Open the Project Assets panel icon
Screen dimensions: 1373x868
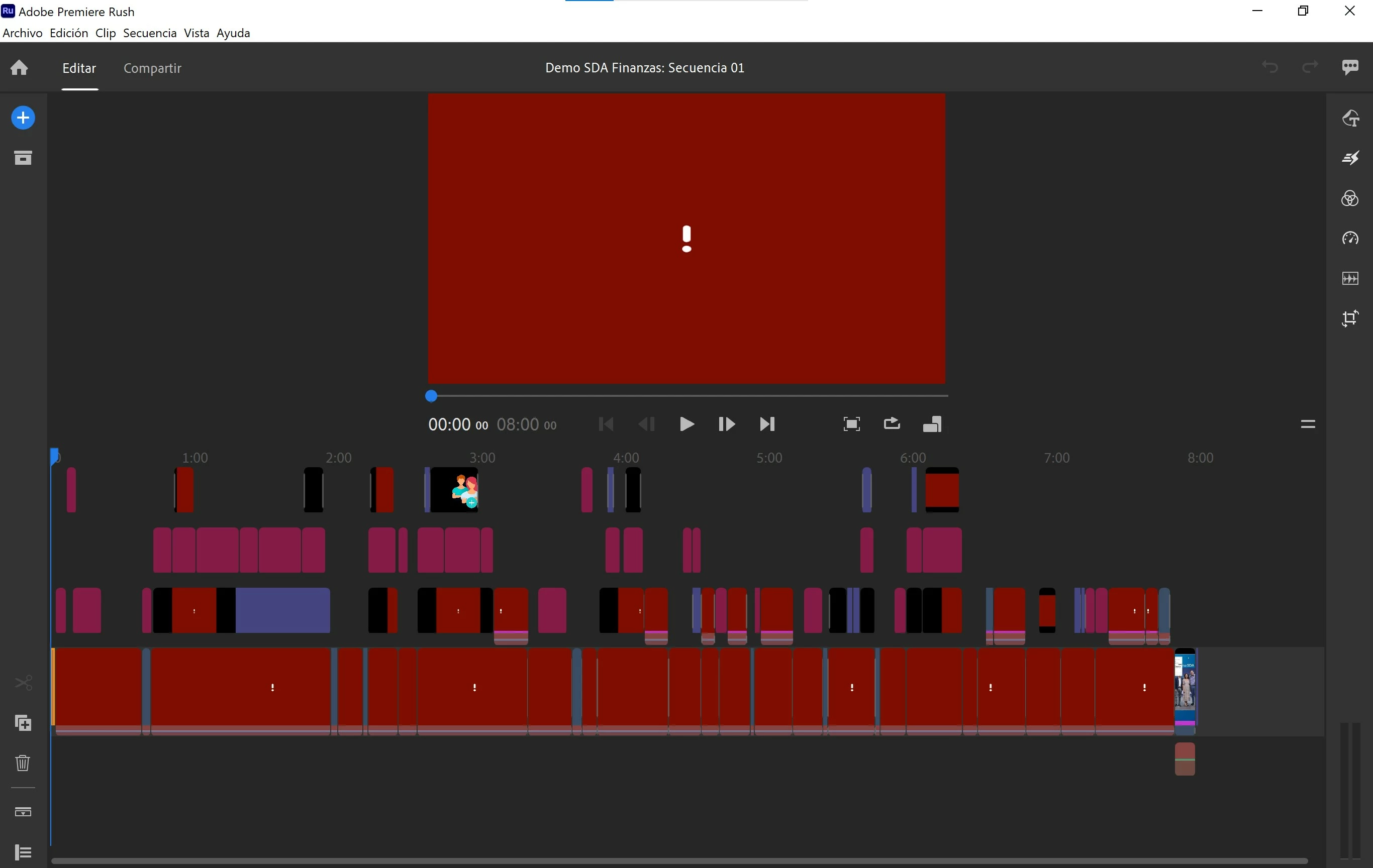click(x=23, y=158)
